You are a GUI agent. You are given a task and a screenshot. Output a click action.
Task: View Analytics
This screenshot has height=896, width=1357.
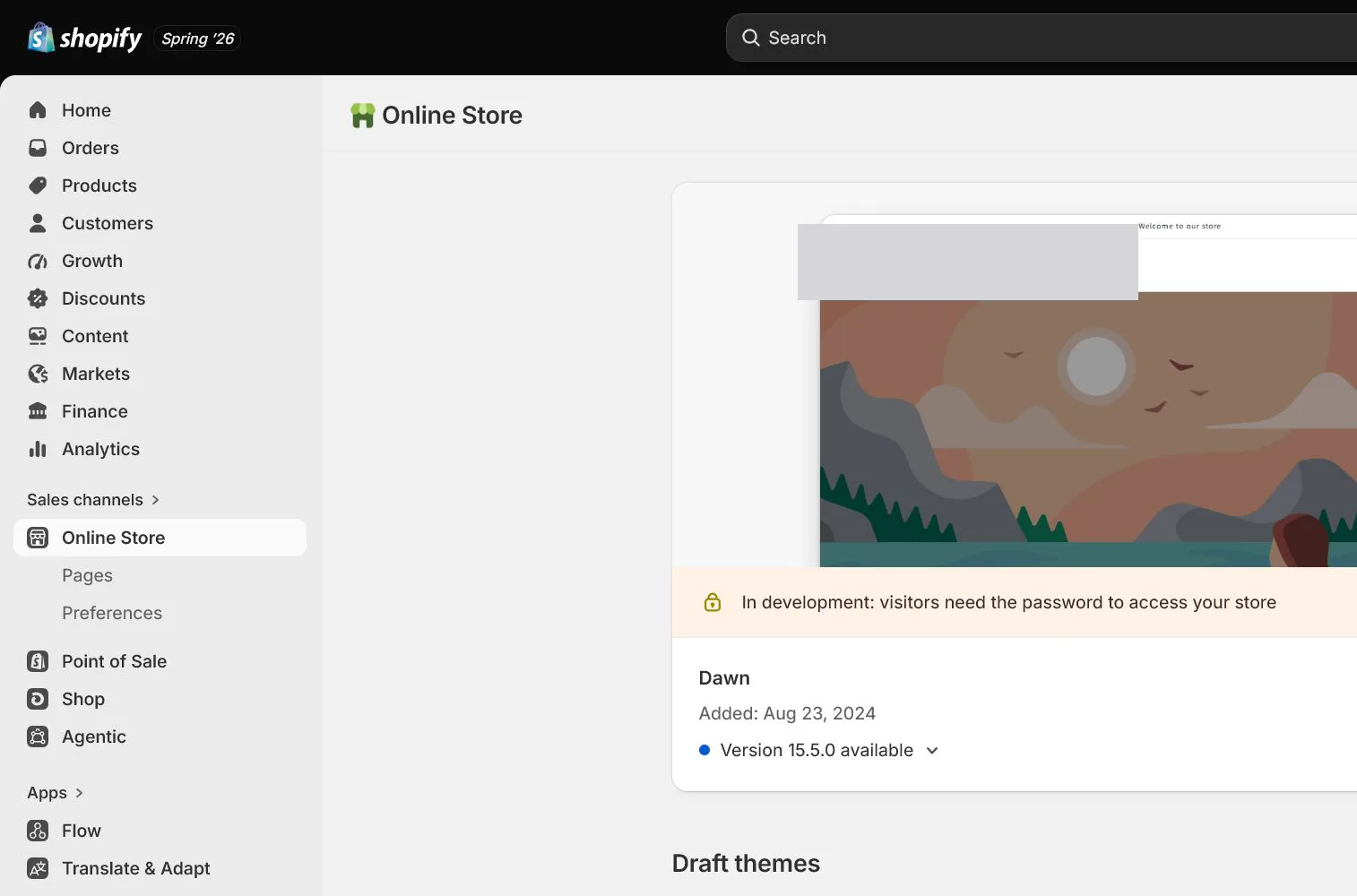[x=160, y=449]
